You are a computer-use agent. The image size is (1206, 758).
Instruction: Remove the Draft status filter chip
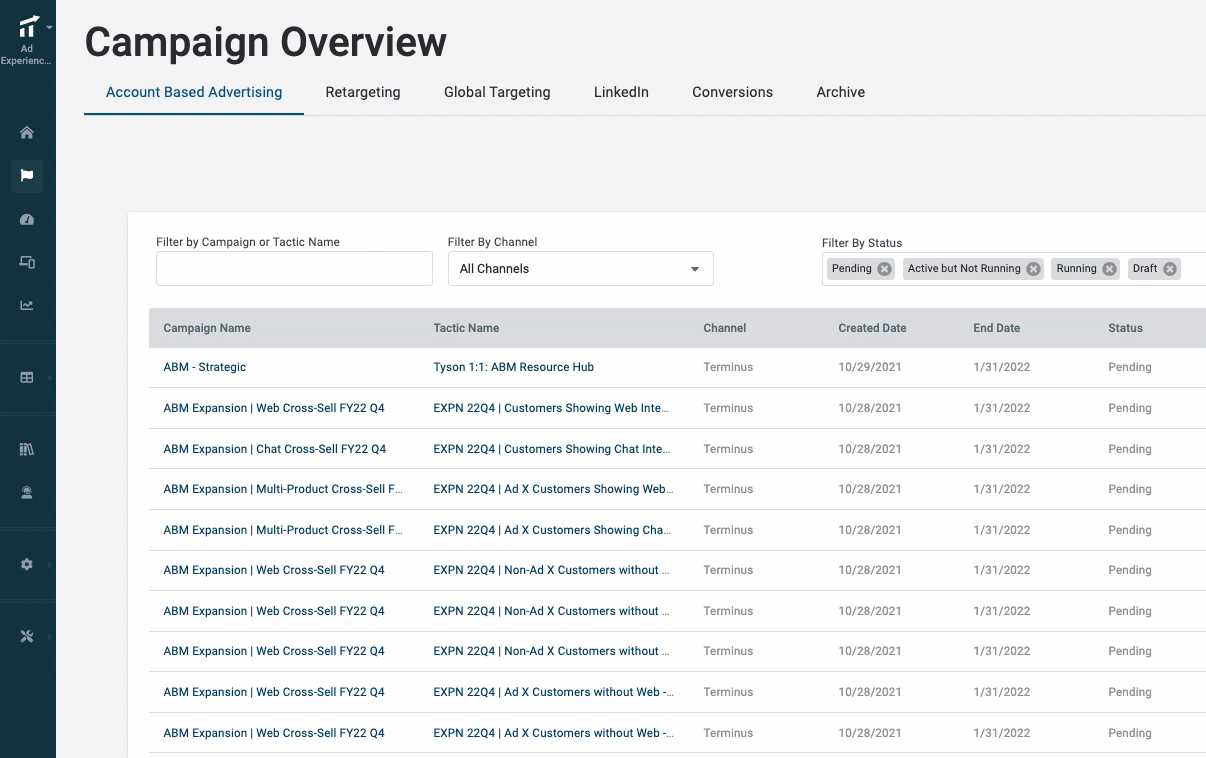(x=1170, y=269)
